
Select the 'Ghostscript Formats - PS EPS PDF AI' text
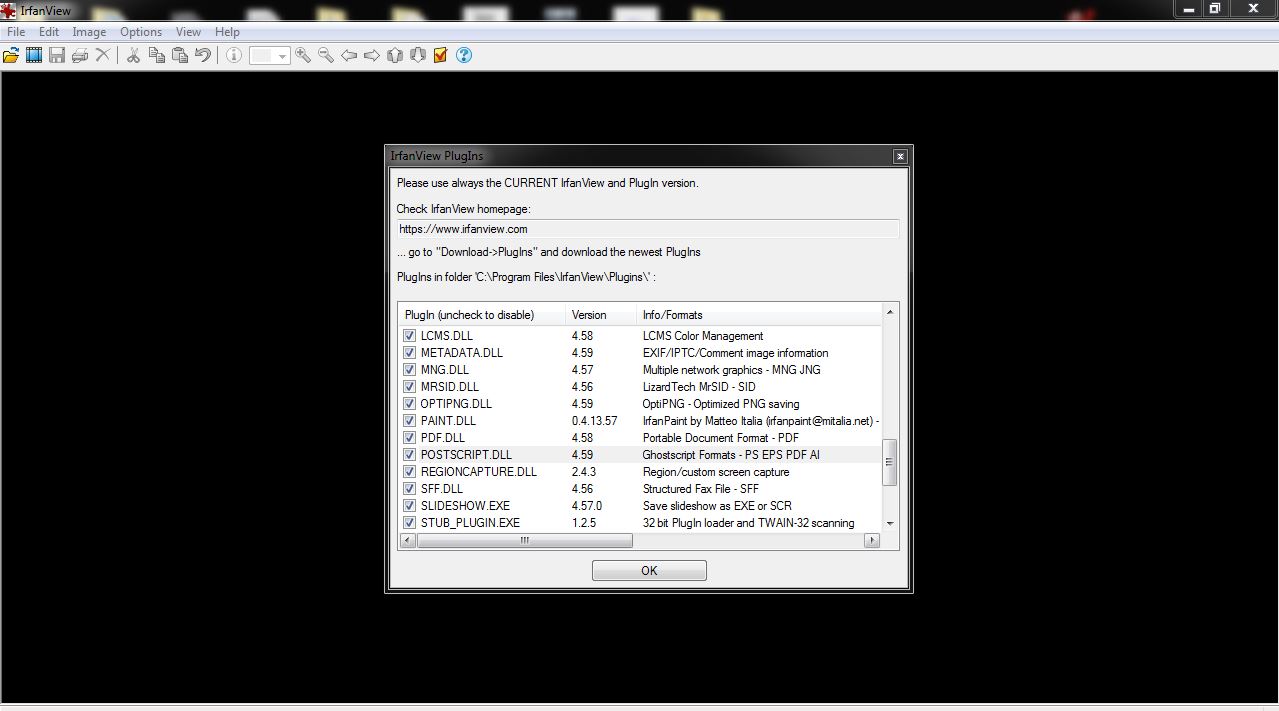point(731,455)
